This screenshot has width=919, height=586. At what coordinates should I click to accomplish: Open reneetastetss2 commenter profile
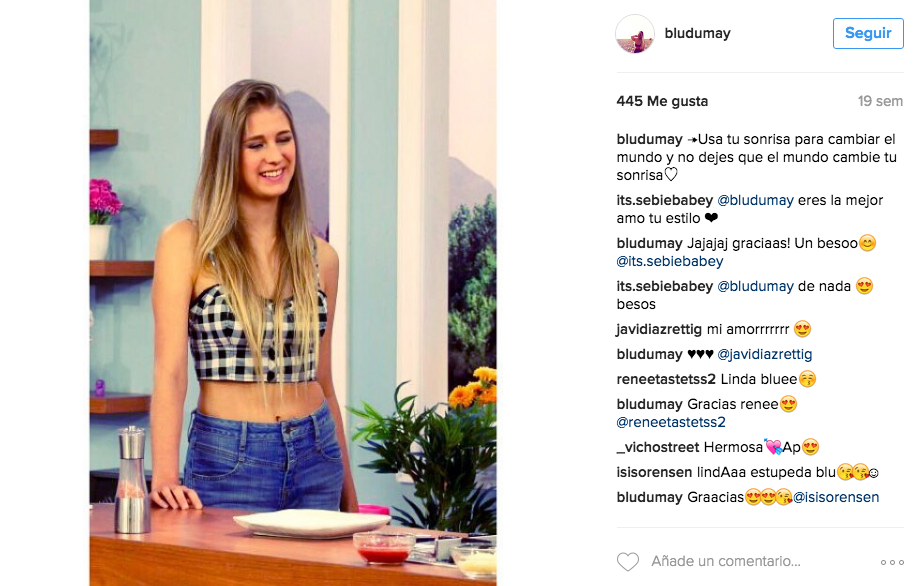click(x=666, y=379)
